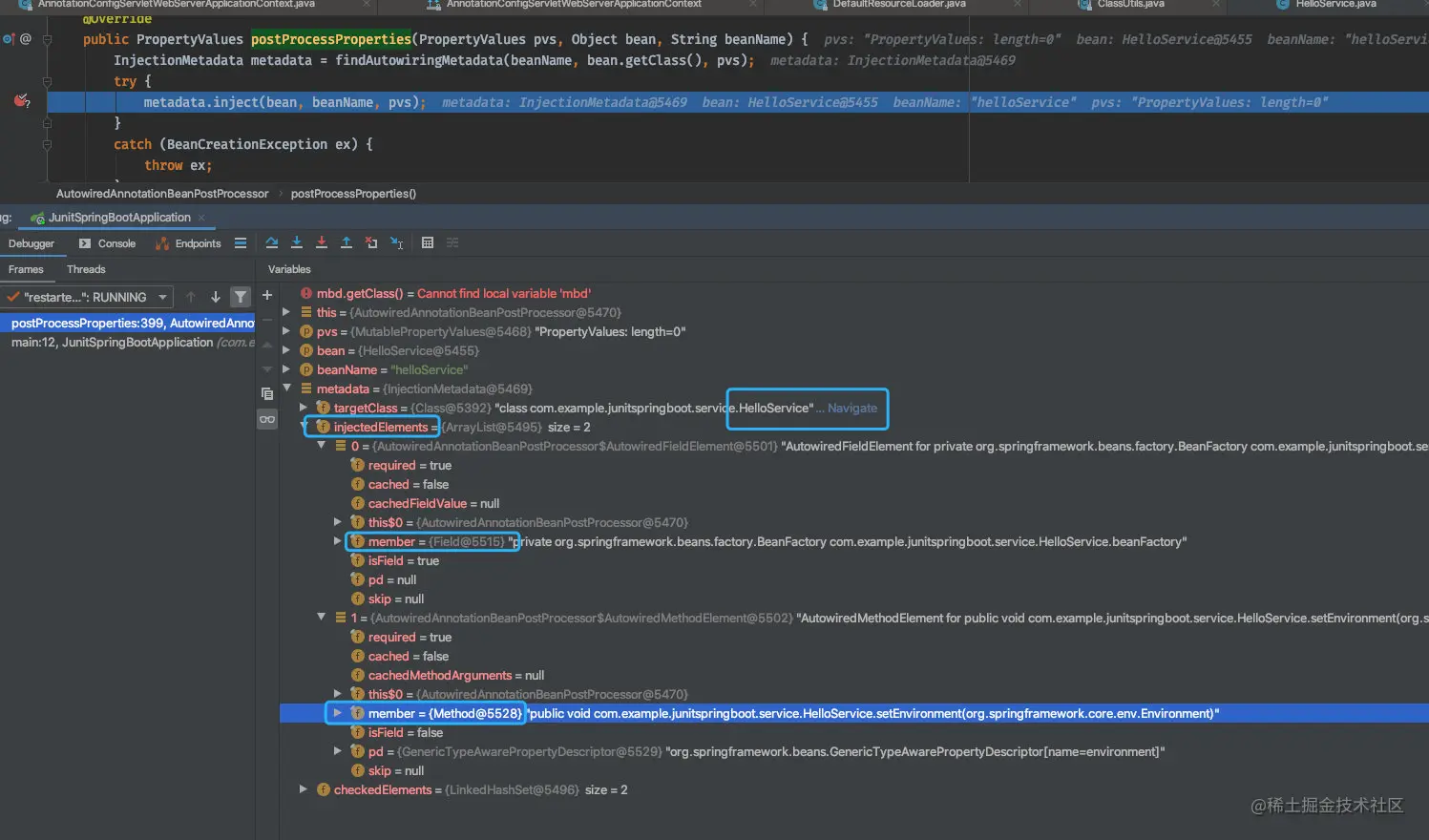Click fold marker beside try block
This screenshot has height=840, width=1429.
point(47,82)
